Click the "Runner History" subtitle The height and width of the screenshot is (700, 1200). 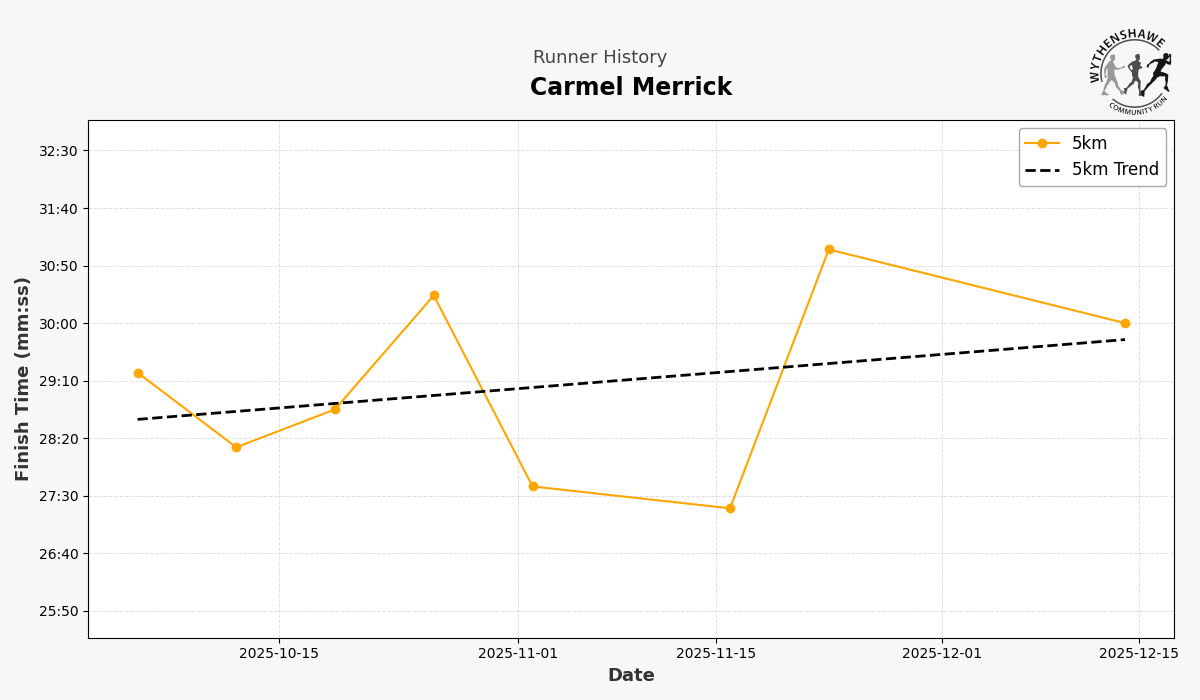(x=600, y=58)
